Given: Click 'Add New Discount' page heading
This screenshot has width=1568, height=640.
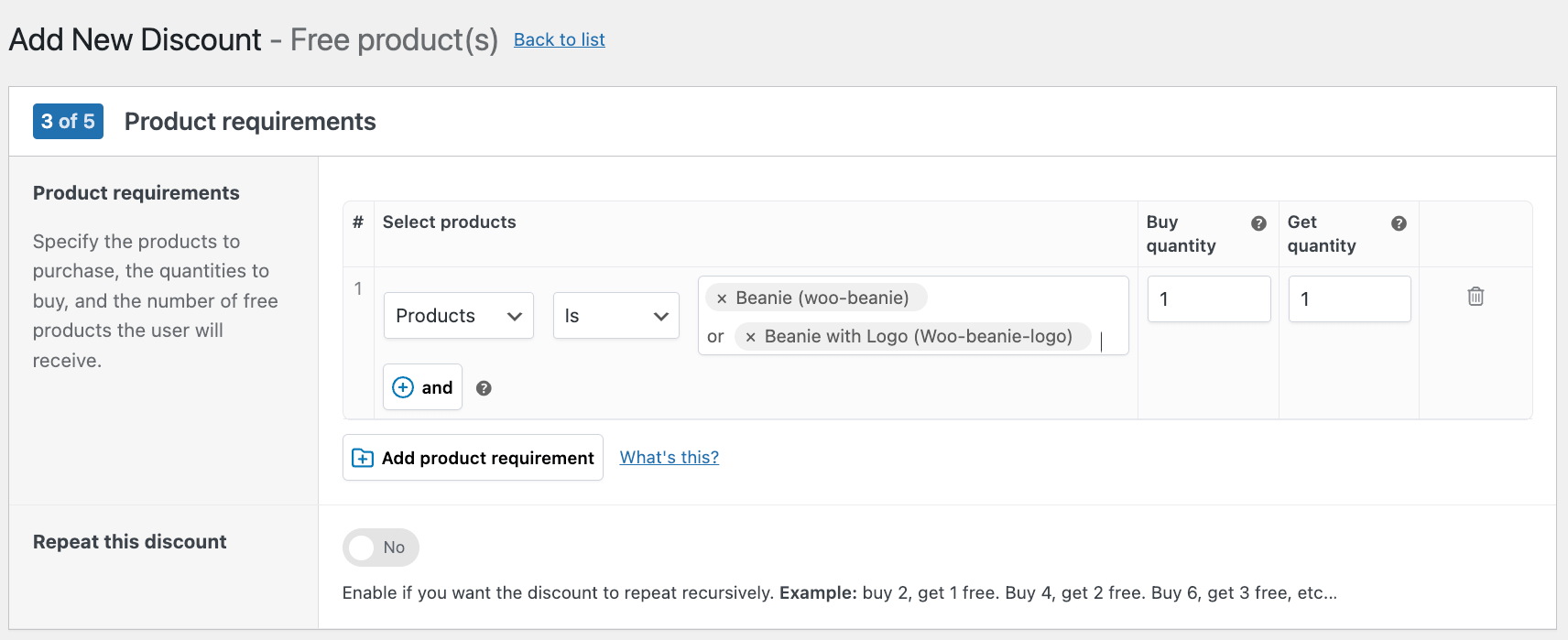Looking at the screenshot, I should pyautogui.click(x=135, y=39).
